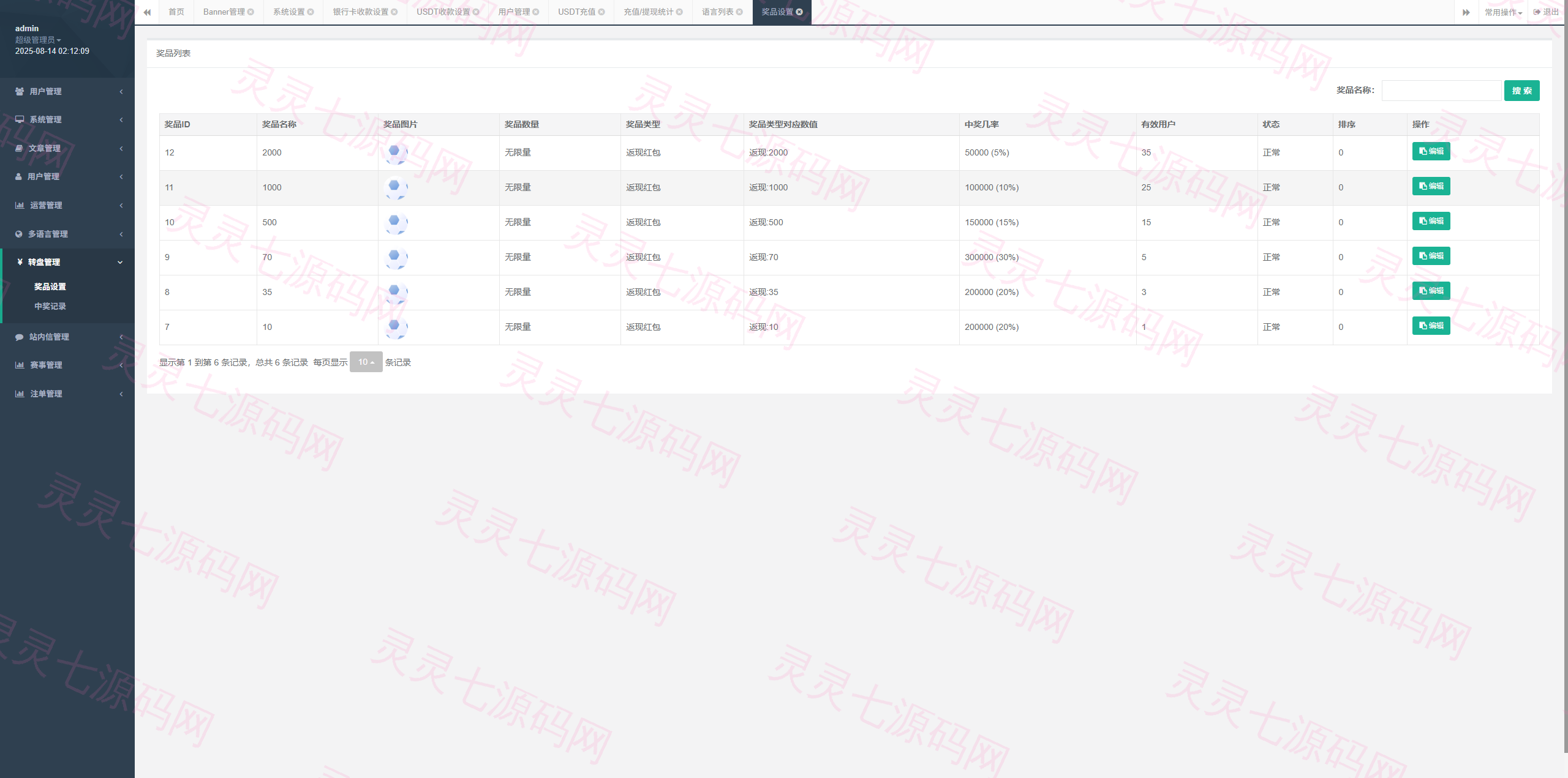Focus the 奖品名称 search input
This screenshot has width=1568, height=778.
(1441, 91)
